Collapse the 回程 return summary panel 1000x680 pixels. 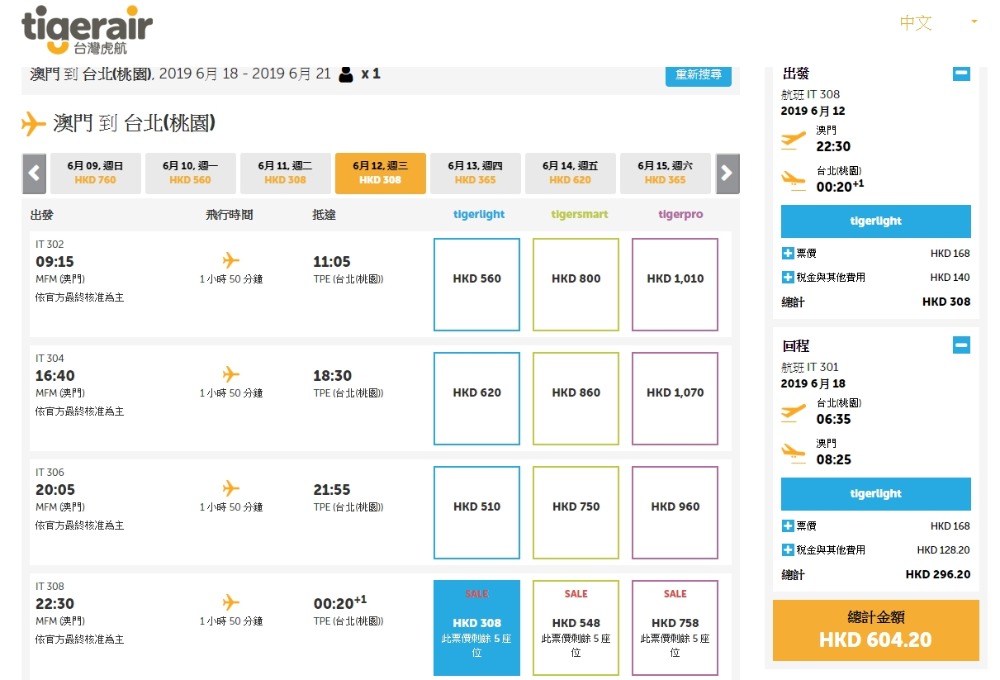click(x=960, y=345)
